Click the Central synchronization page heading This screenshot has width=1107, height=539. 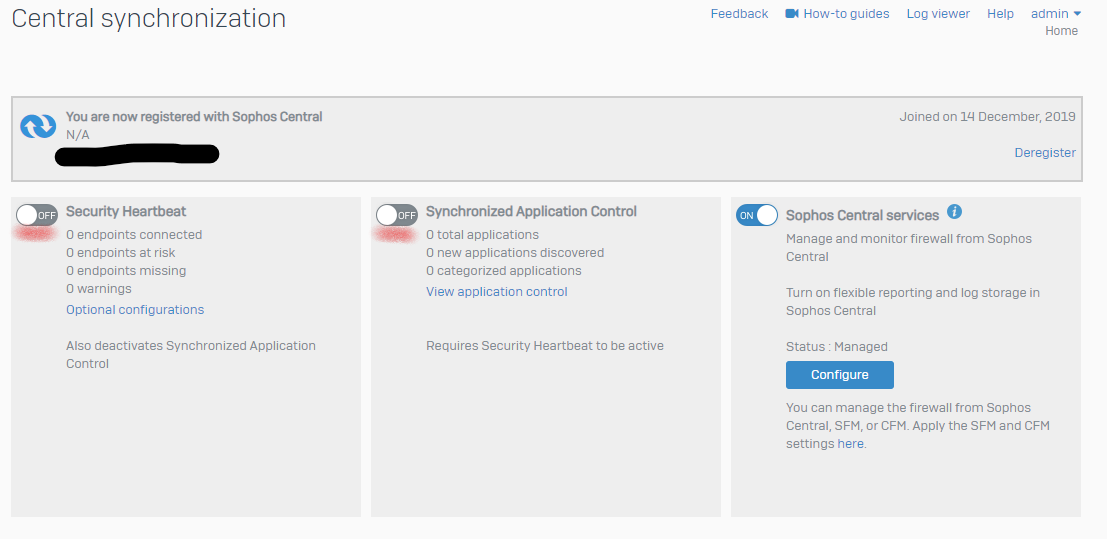[148, 18]
